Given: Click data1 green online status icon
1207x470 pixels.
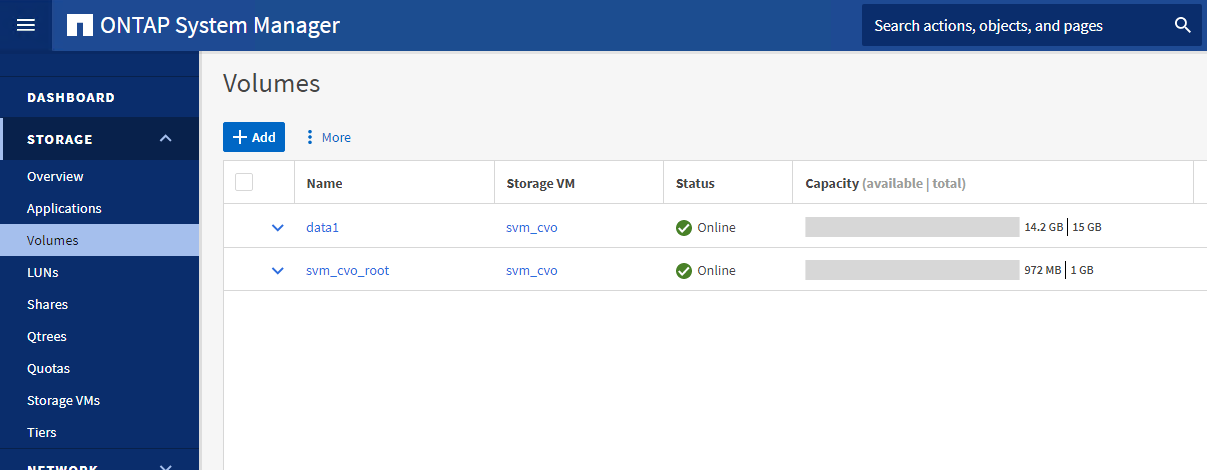Looking at the screenshot, I should tap(684, 228).
